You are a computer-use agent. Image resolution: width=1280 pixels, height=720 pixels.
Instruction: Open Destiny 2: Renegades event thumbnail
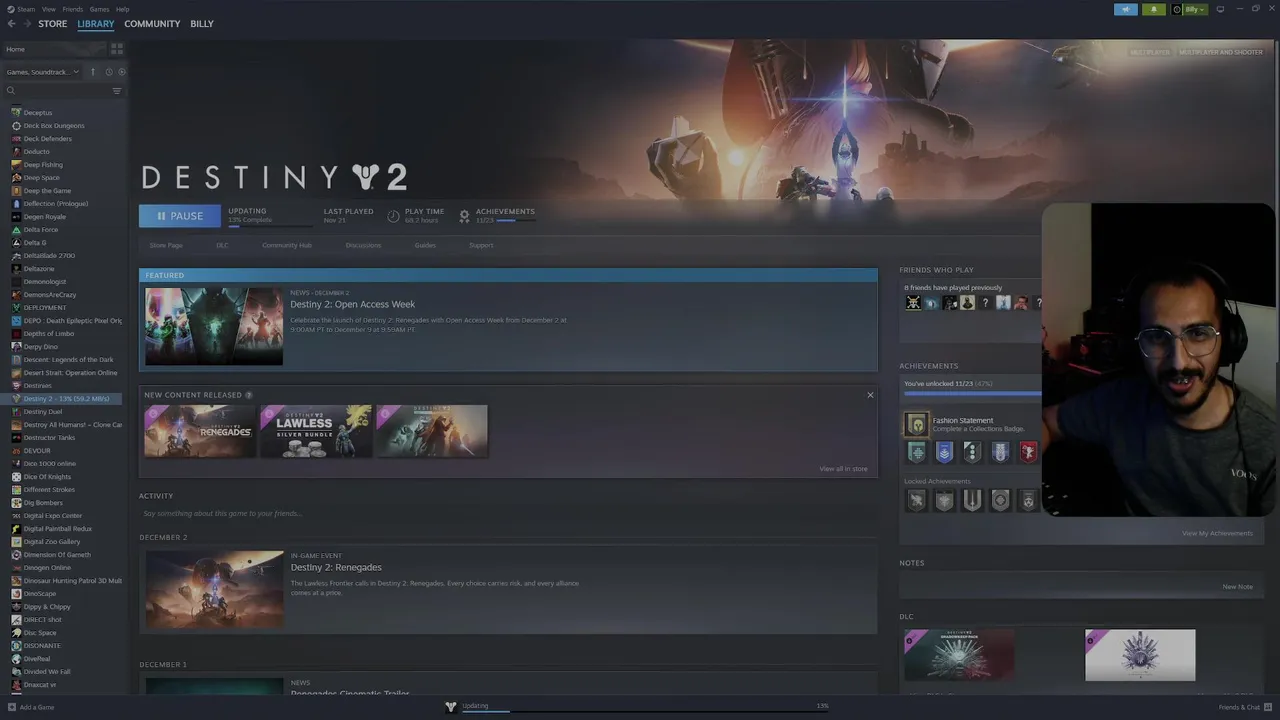[x=214, y=589]
